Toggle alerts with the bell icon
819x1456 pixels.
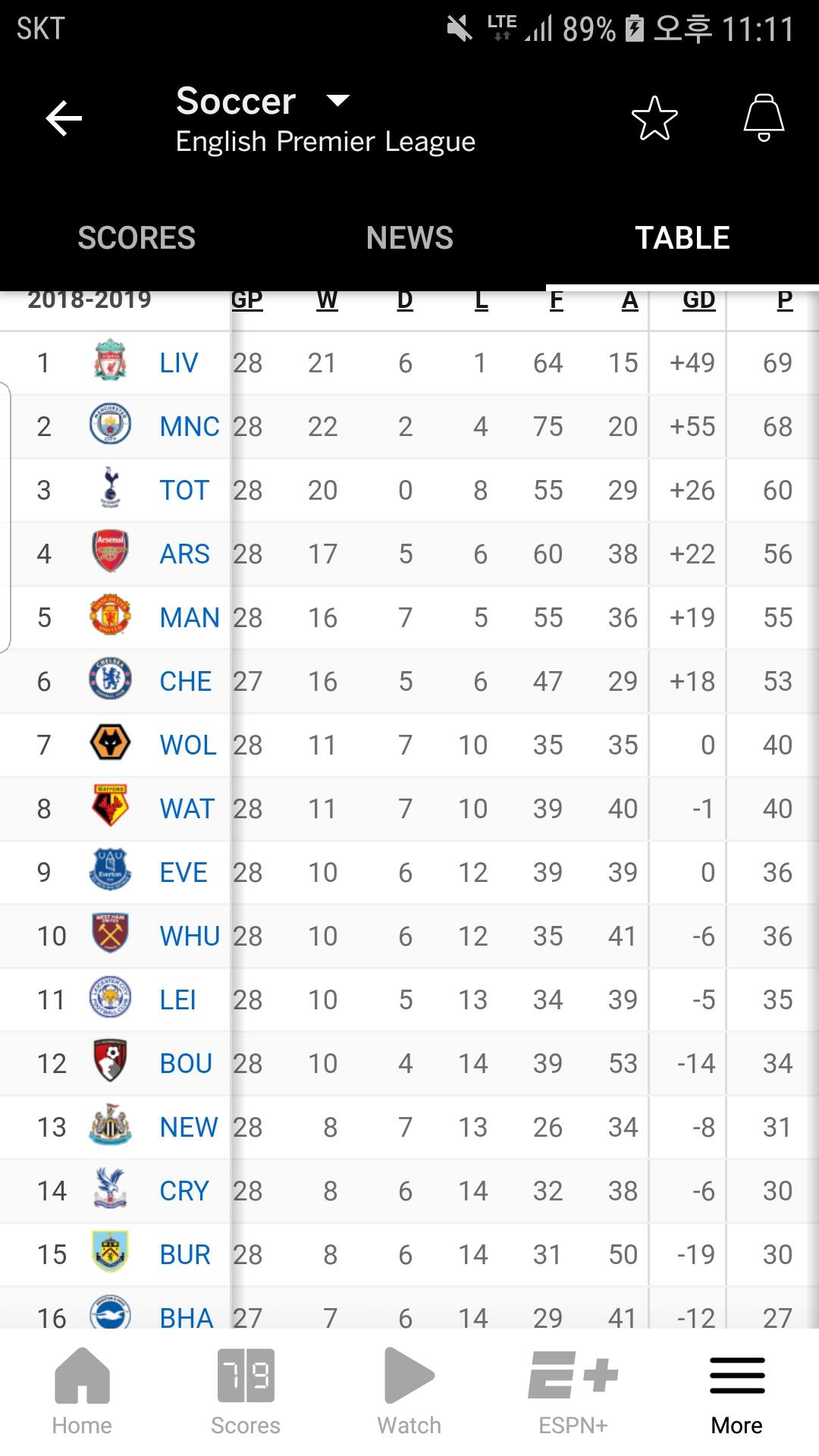763,118
